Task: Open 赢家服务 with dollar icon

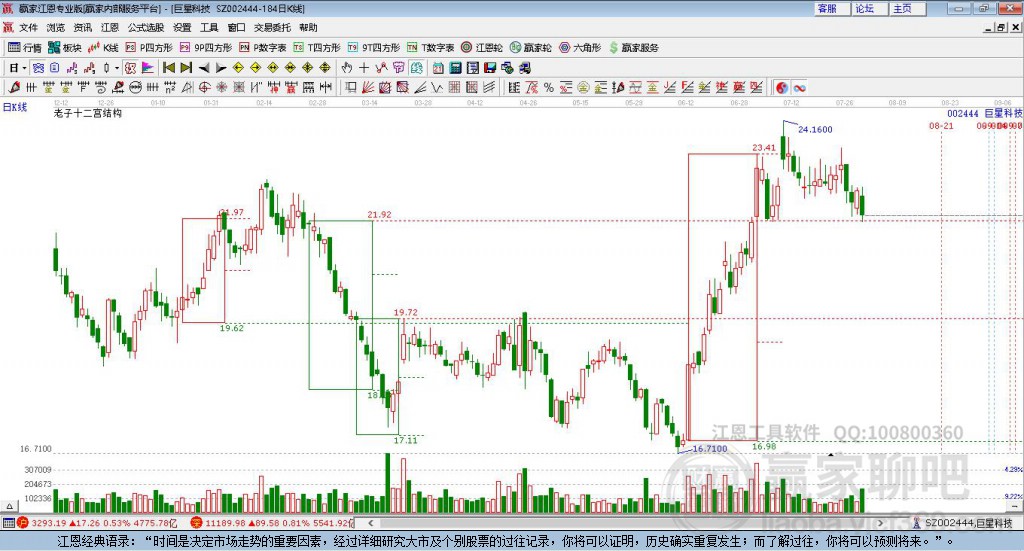Action: [633, 48]
